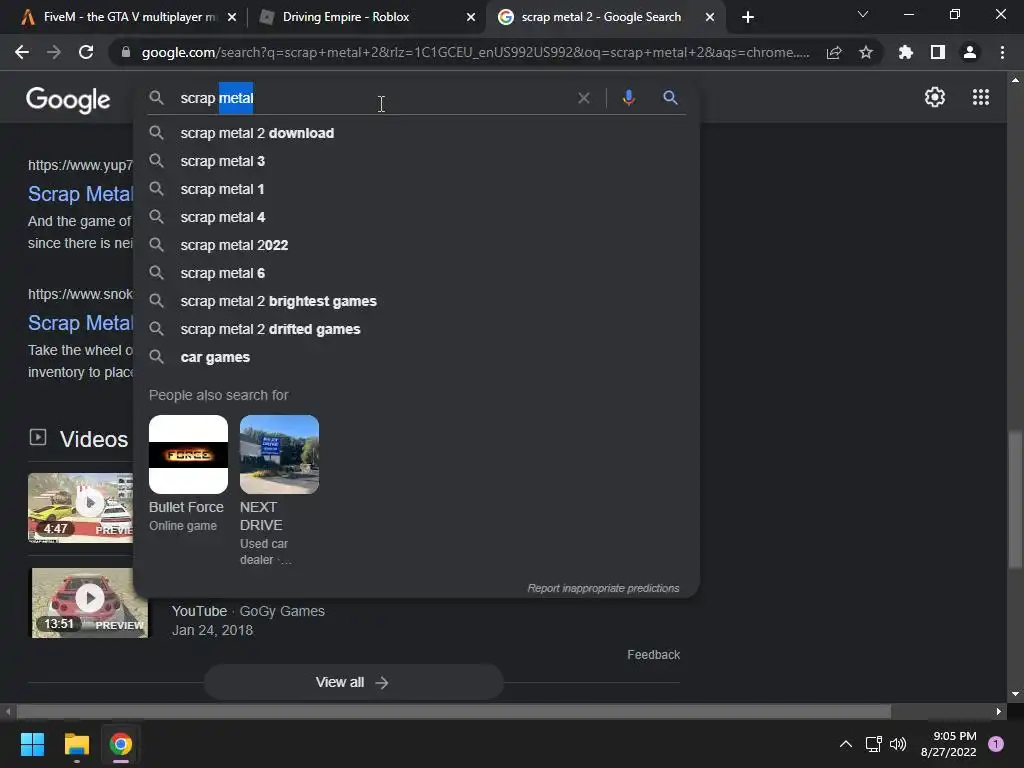This screenshot has width=1024, height=768.
Task: Clear the search box text
Action: pyautogui.click(x=584, y=98)
